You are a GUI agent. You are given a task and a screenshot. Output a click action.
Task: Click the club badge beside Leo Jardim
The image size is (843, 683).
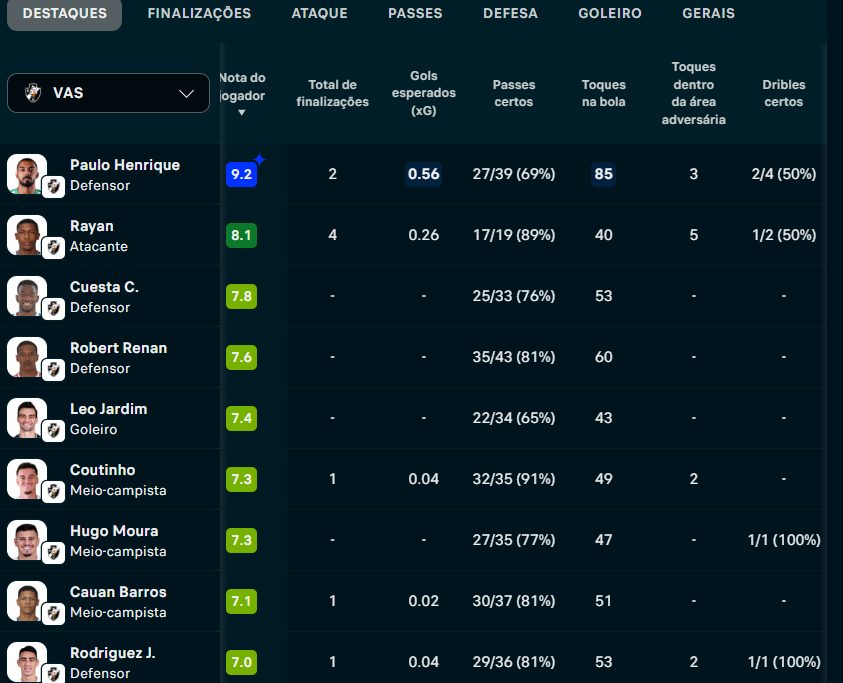pyautogui.click(x=54, y=431)
